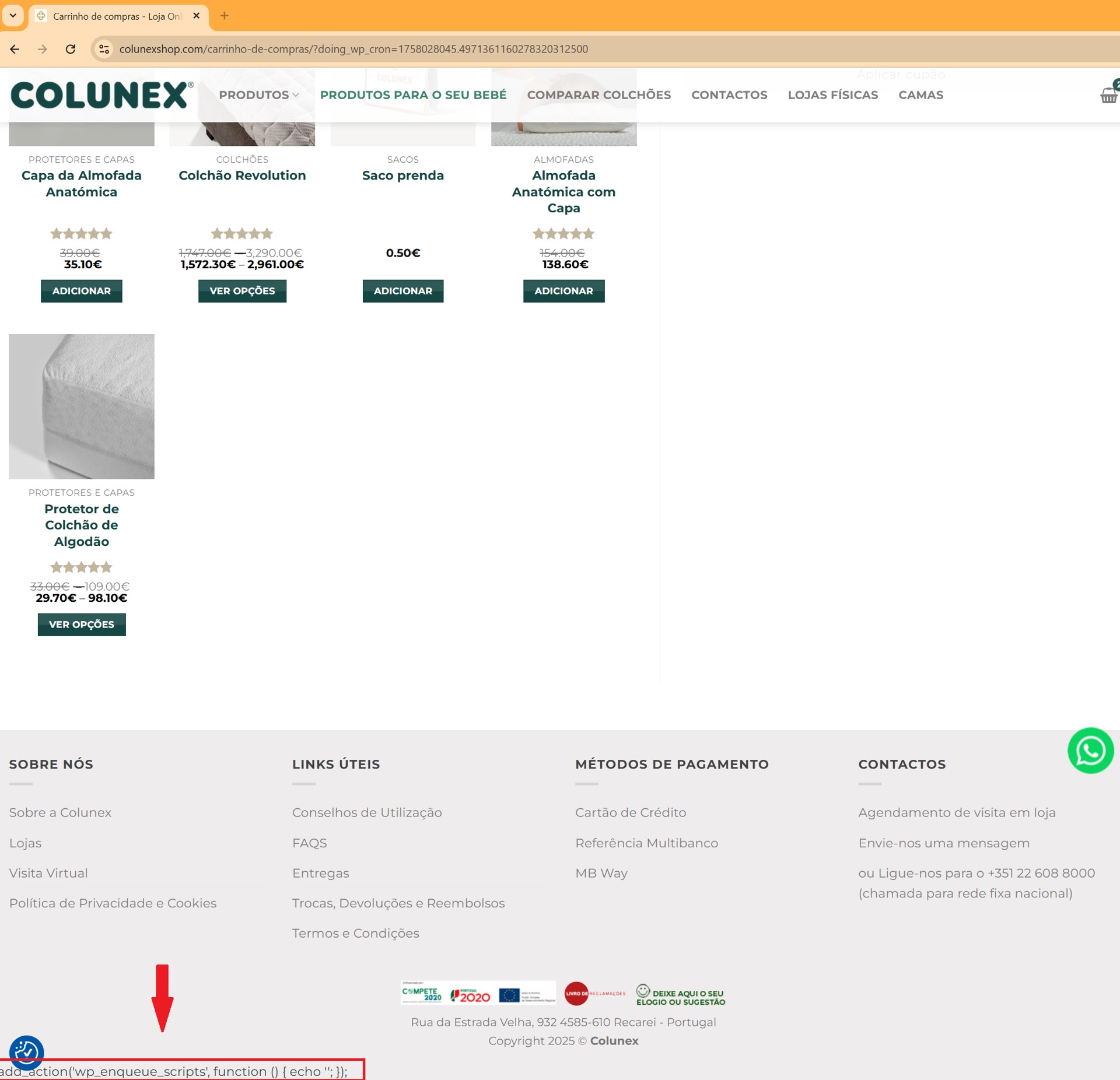
Task: Open the tab search chevron
Action: click(x=13, y=16)
